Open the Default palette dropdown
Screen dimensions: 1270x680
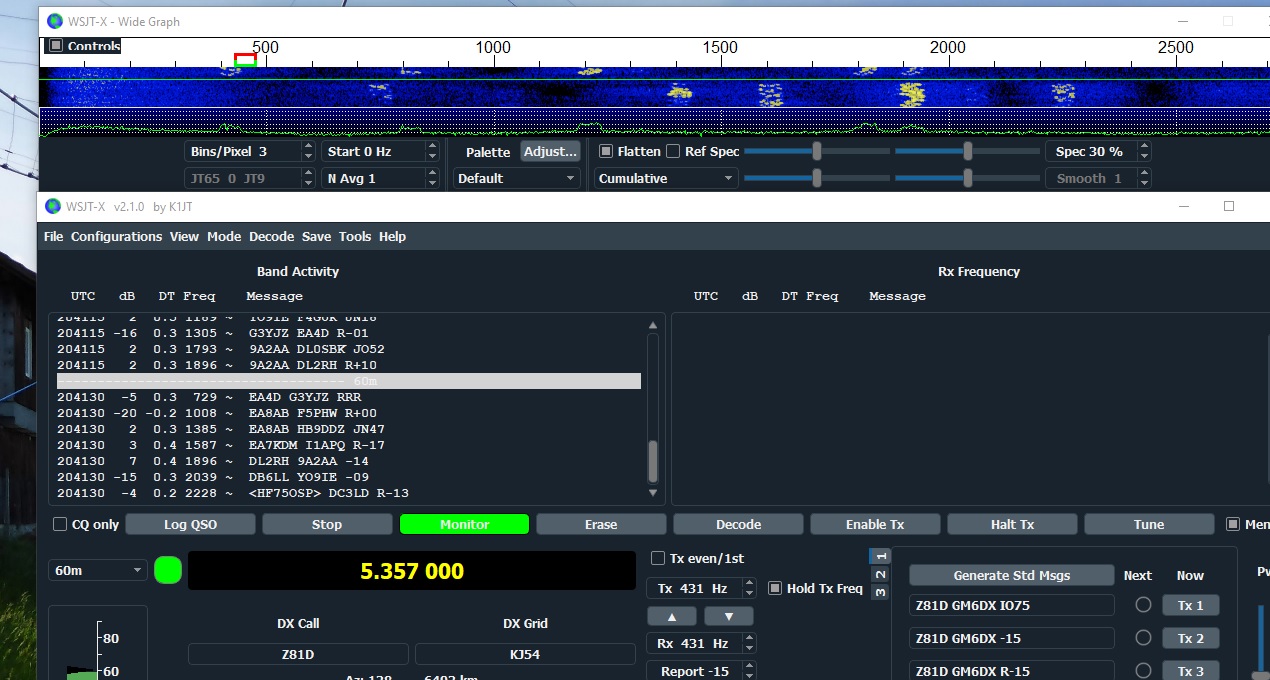pyautogui.click(x=516, y=178)
